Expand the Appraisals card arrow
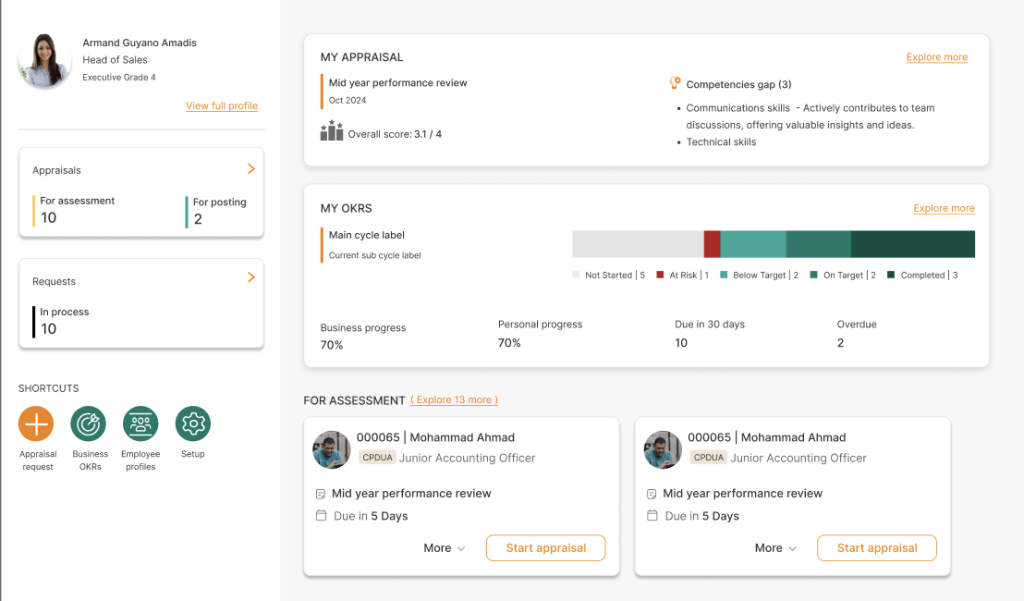The height and width of the screenshot is (601, 1024). [x=251, y=169]
